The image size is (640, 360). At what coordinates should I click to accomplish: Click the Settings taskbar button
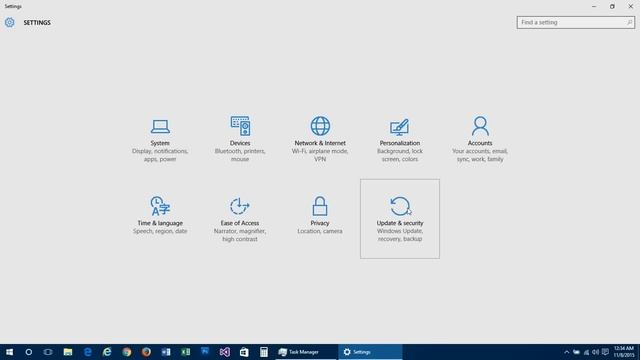click(370, 352)
